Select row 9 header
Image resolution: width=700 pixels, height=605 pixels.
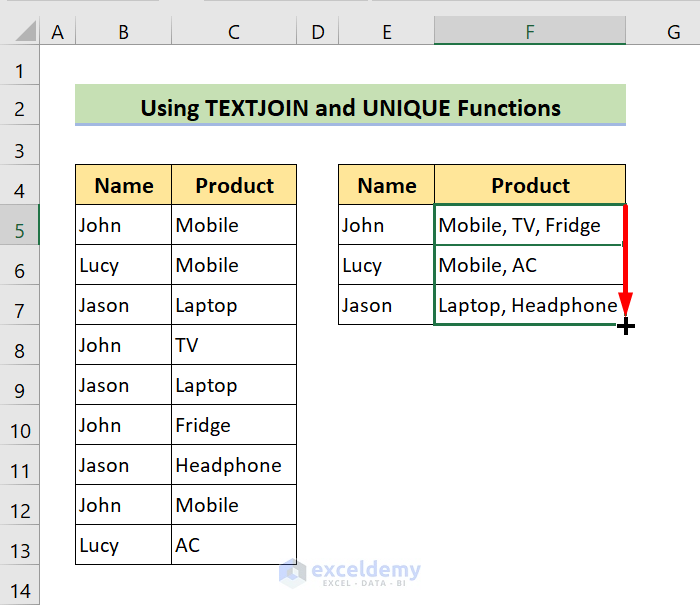(20, 385)
